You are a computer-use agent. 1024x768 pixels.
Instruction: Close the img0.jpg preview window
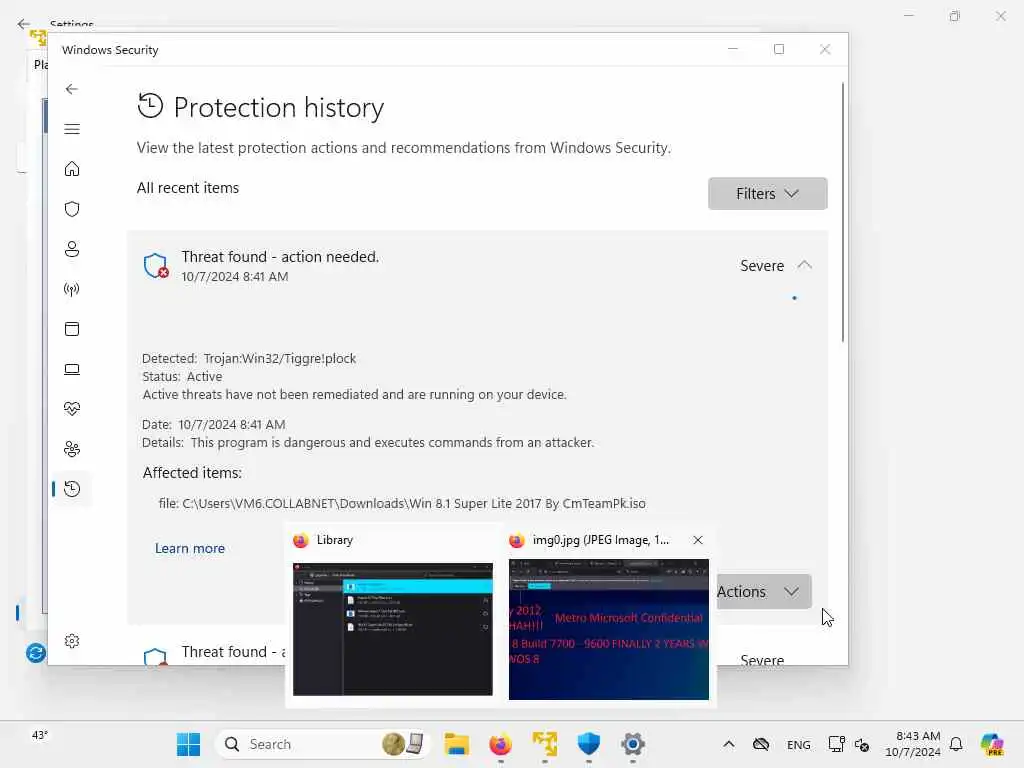(x=698, y=540)
